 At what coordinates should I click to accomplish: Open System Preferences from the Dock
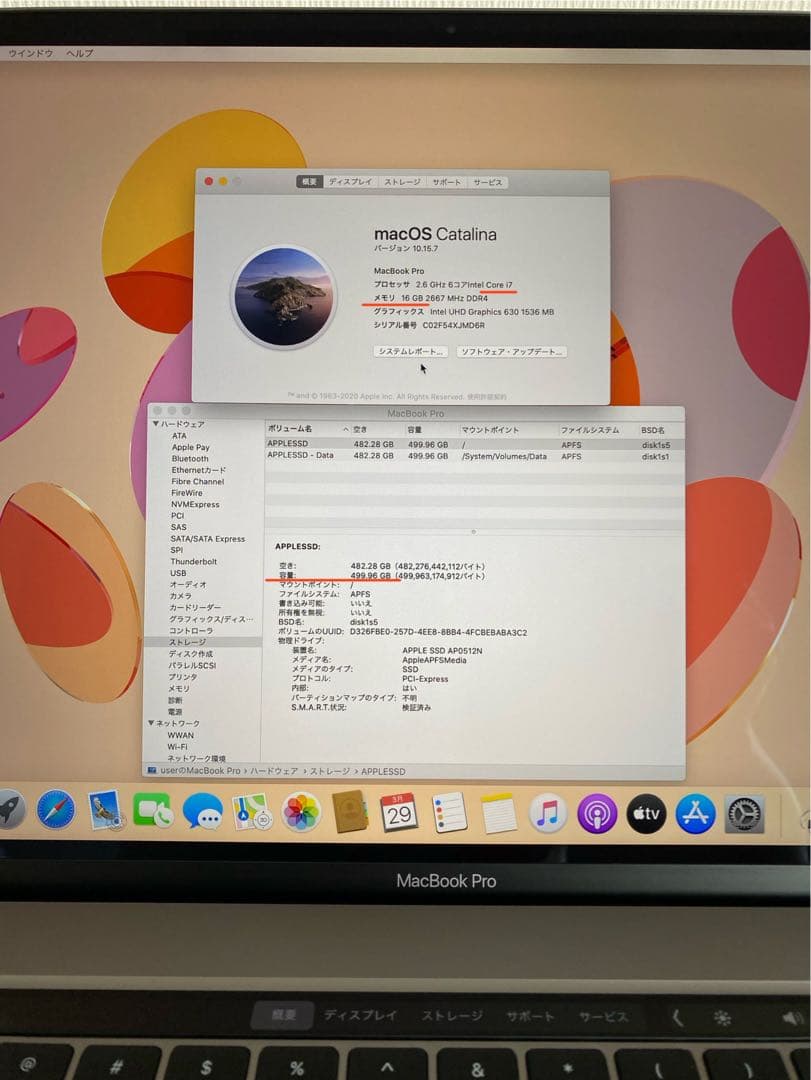pos(742,815)
